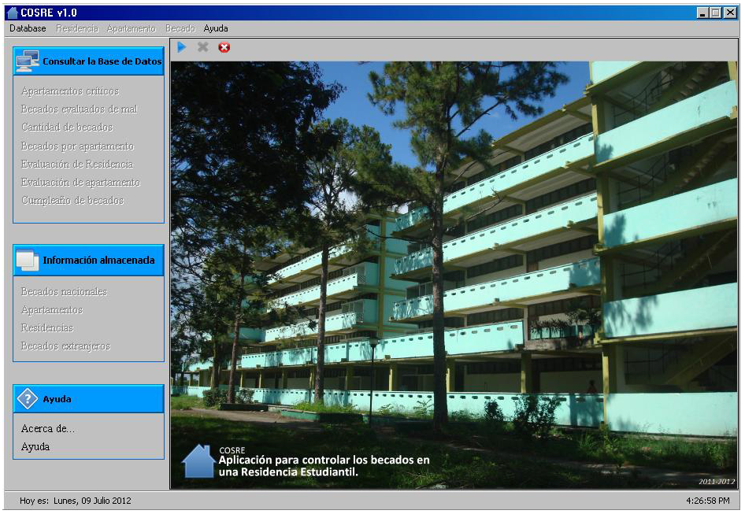
Task: Open Acerca de... link
Action: (x=48, y=428)
